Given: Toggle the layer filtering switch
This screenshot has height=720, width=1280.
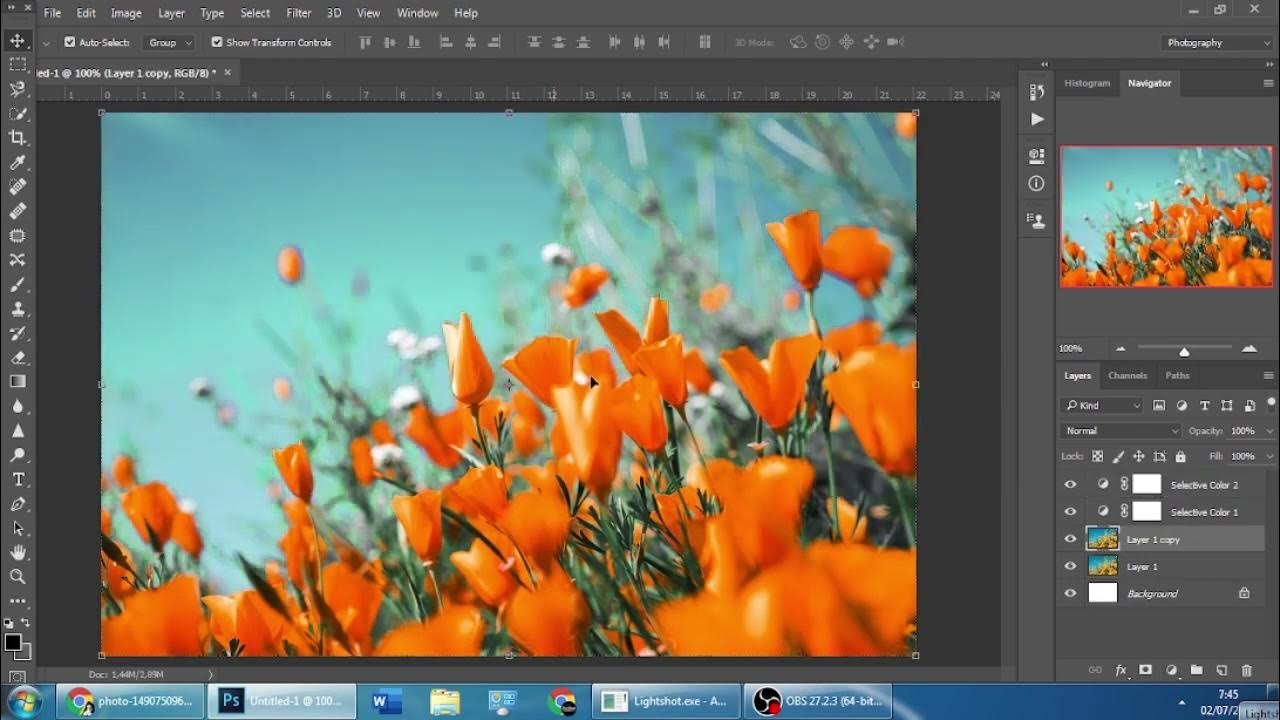Looking at the screenshot, I should click(x=1271, y=404).
